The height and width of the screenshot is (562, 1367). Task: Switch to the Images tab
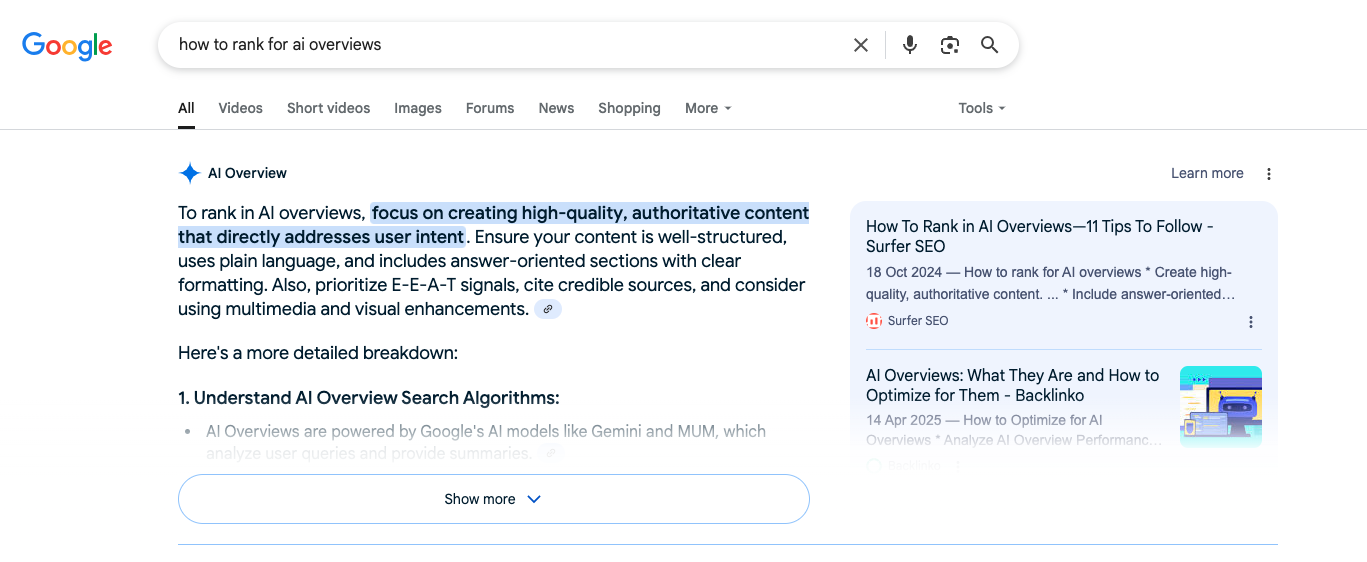click(418, 108)
